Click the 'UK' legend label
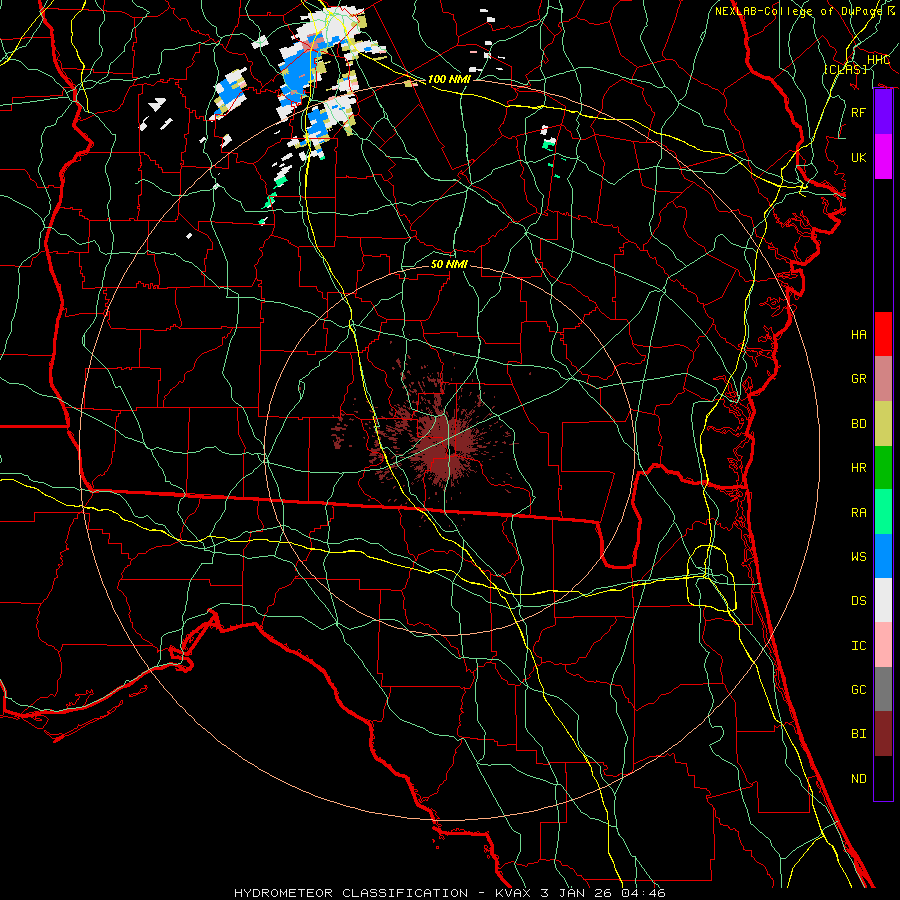900x900 pixels. 859,158
